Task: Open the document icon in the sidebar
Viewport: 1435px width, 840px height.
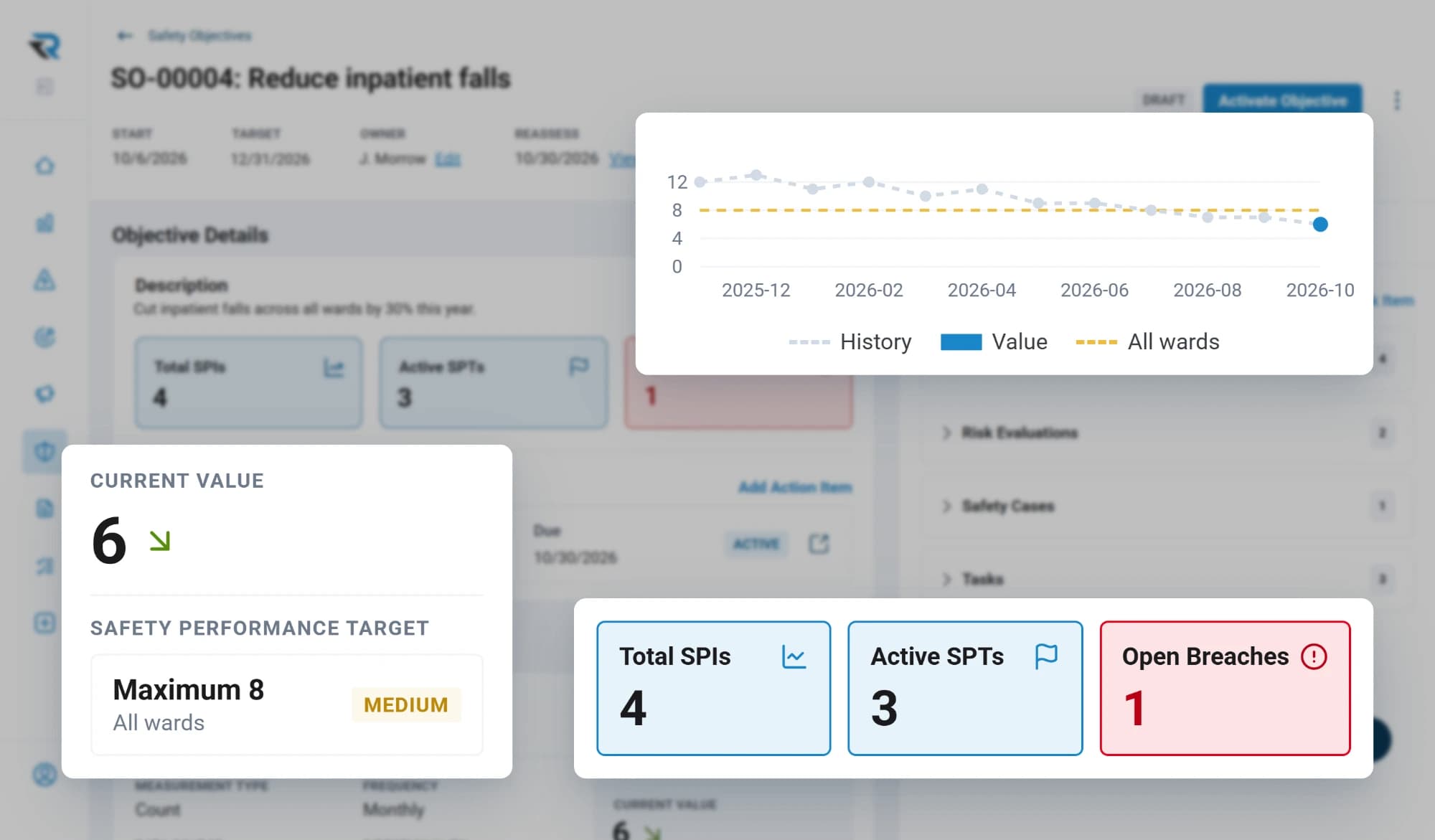Action: pyautogui.click(x=44, y=509)
